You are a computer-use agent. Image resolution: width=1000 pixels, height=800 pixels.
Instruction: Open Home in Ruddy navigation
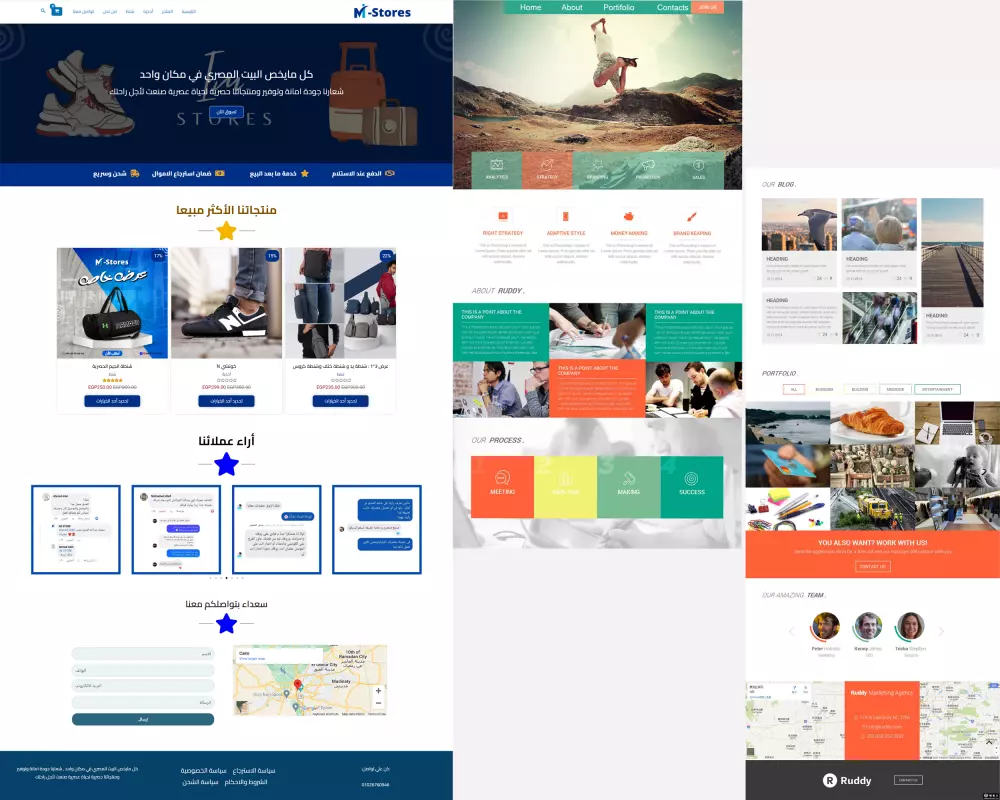(x=531, y=7)
